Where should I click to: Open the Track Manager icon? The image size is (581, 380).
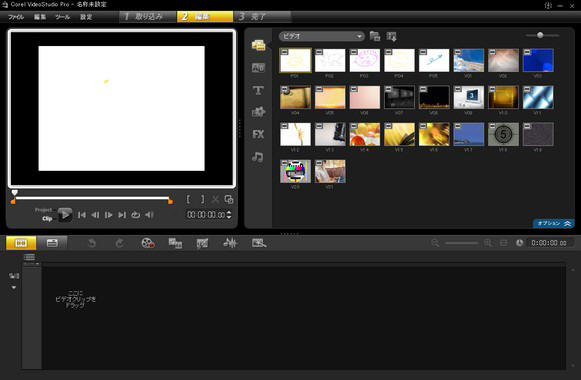(x=29, y=257)
